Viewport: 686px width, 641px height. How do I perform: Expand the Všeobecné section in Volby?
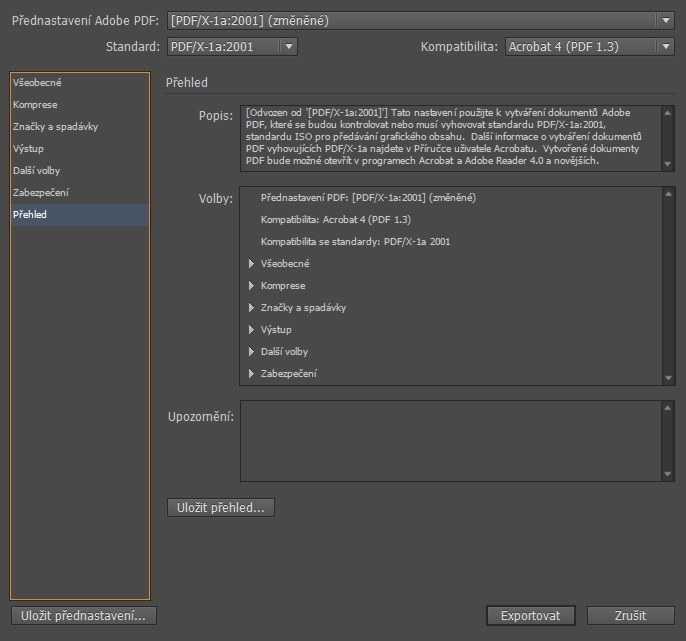click(252, 263)
